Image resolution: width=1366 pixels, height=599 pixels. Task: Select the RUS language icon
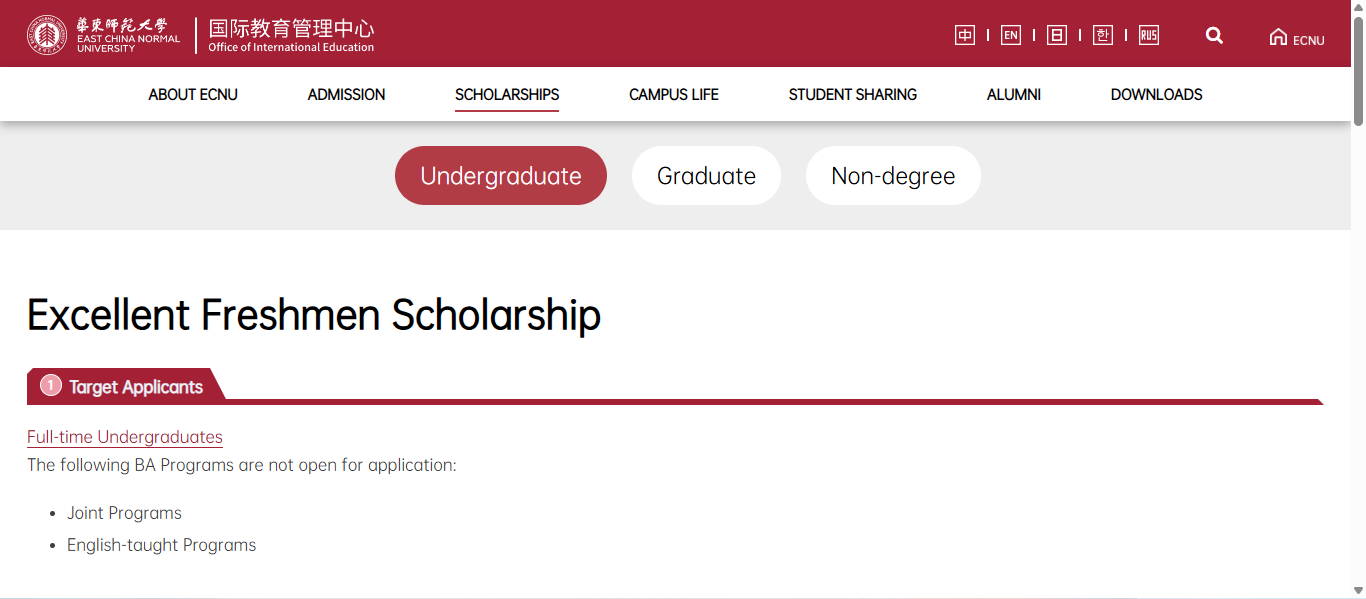coord(1148,34)
